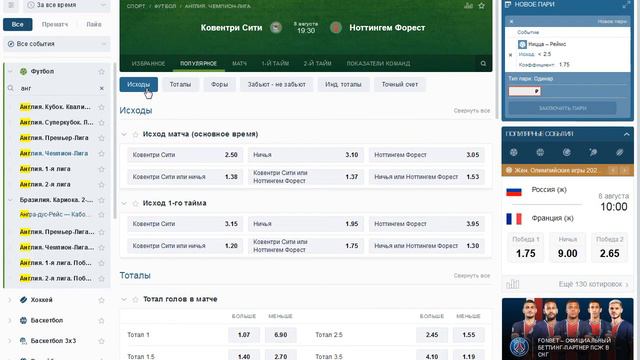Favorite 'Исход матча (основное время)' market star
Viewport: 640px width, 360px height.
pyautogui.click(x=135, y=134)
